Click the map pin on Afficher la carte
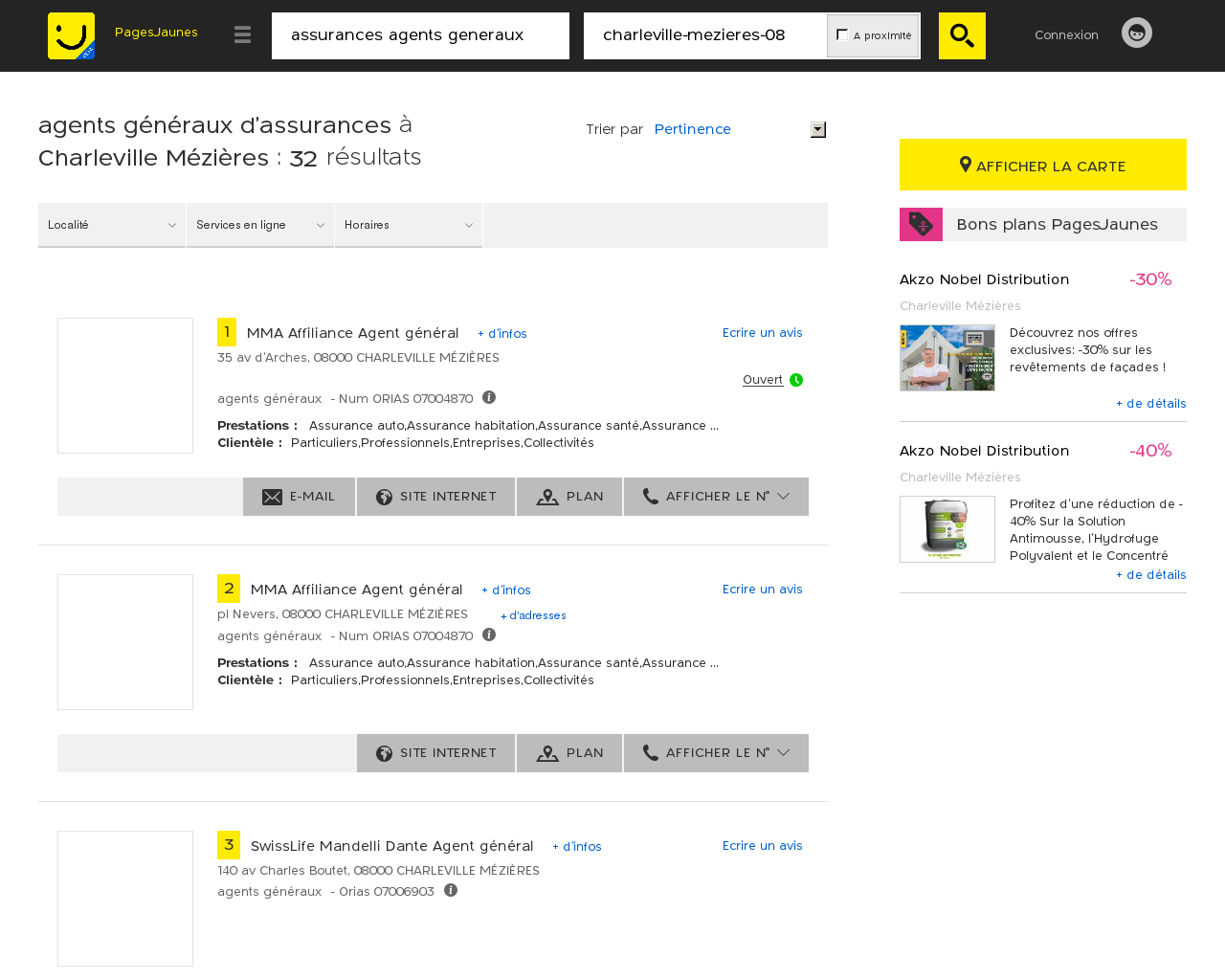This screenshot has width=1225, height=980. tap(966, 166)
